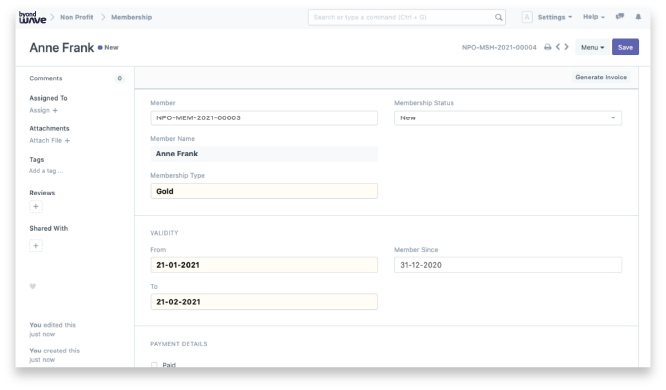Click Generate Invoice button

tap(601, 77)
